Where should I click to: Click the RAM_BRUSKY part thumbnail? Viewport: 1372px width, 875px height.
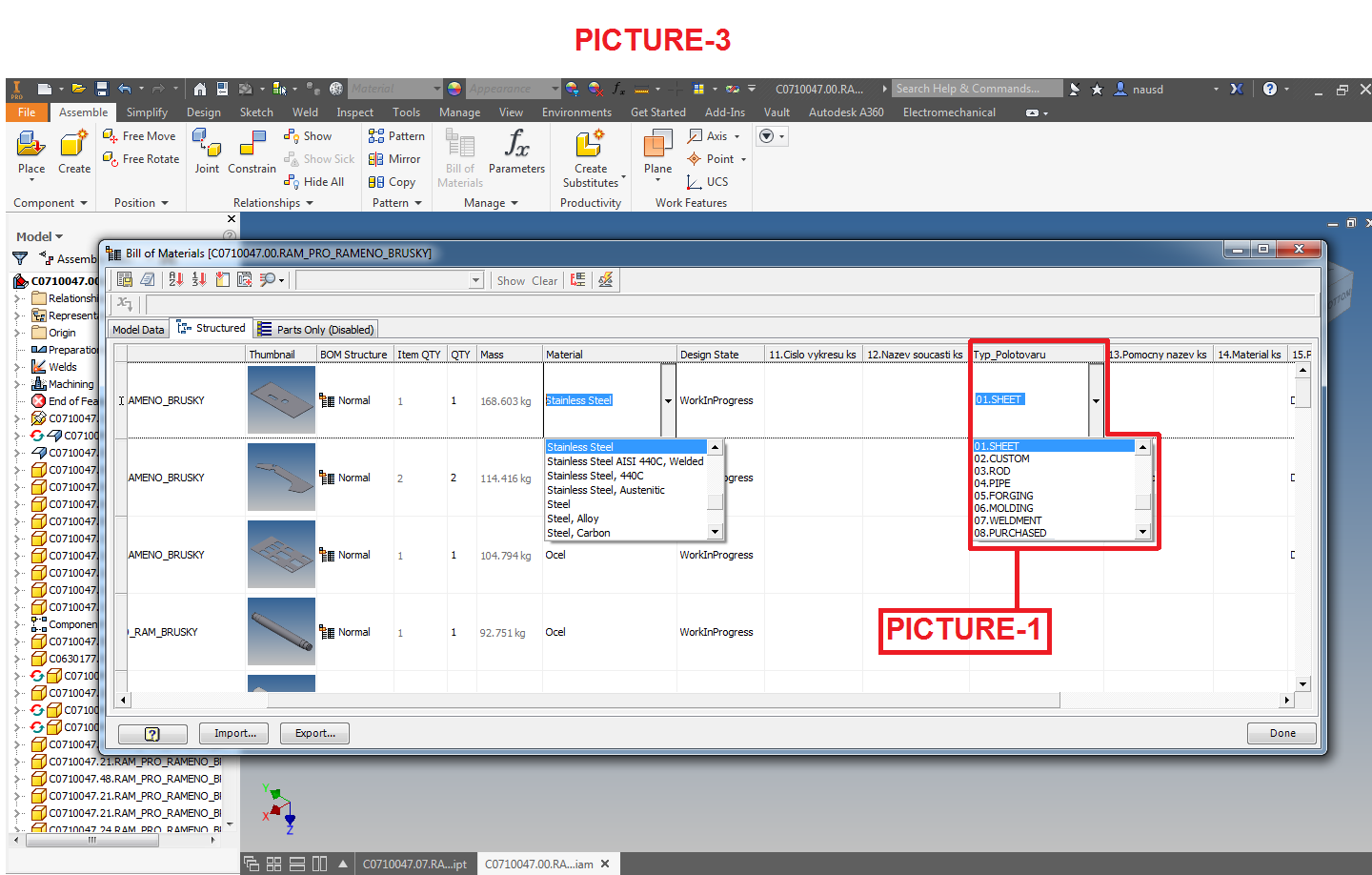[281, 631]
